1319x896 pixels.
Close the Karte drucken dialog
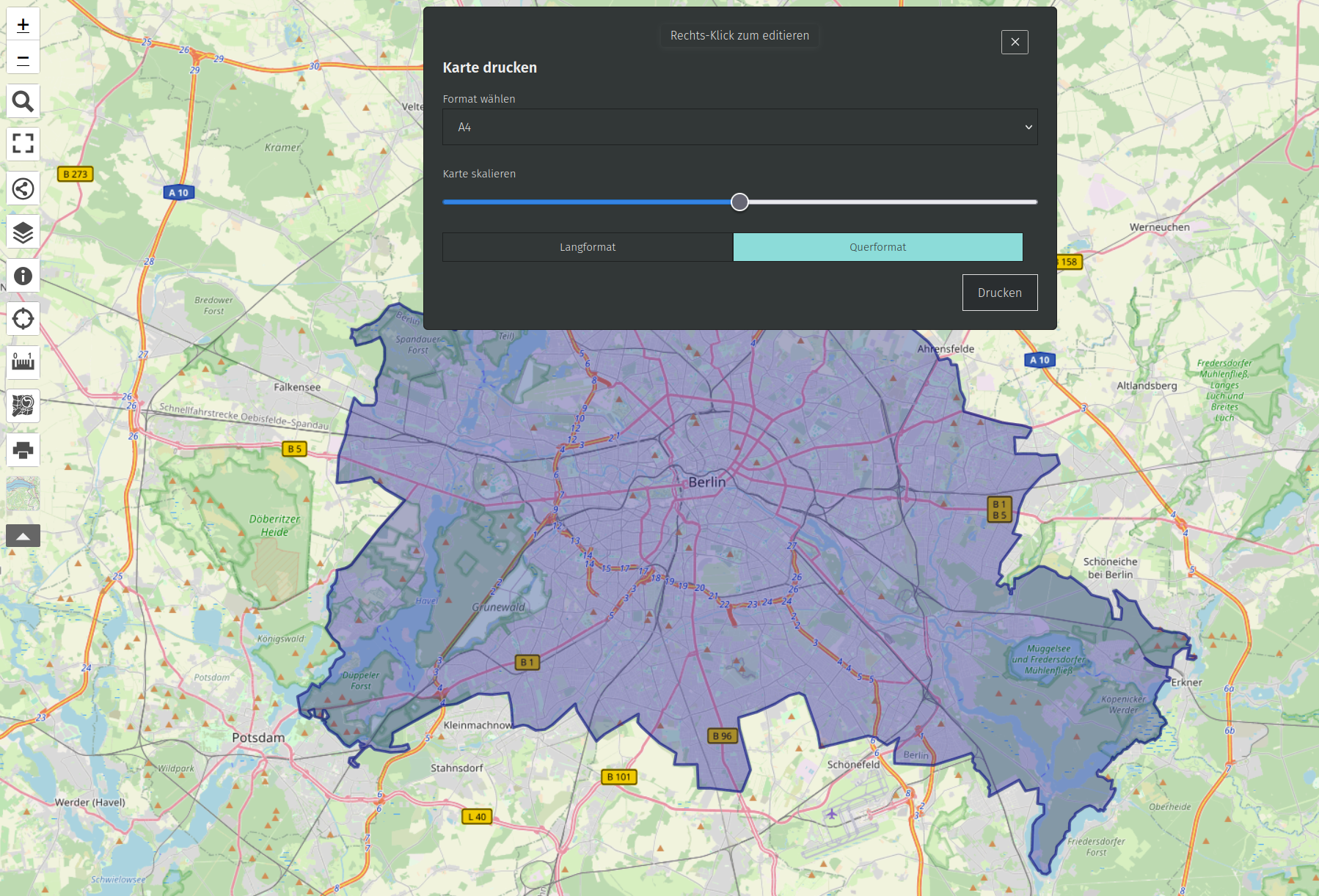tap(1015, 42)
